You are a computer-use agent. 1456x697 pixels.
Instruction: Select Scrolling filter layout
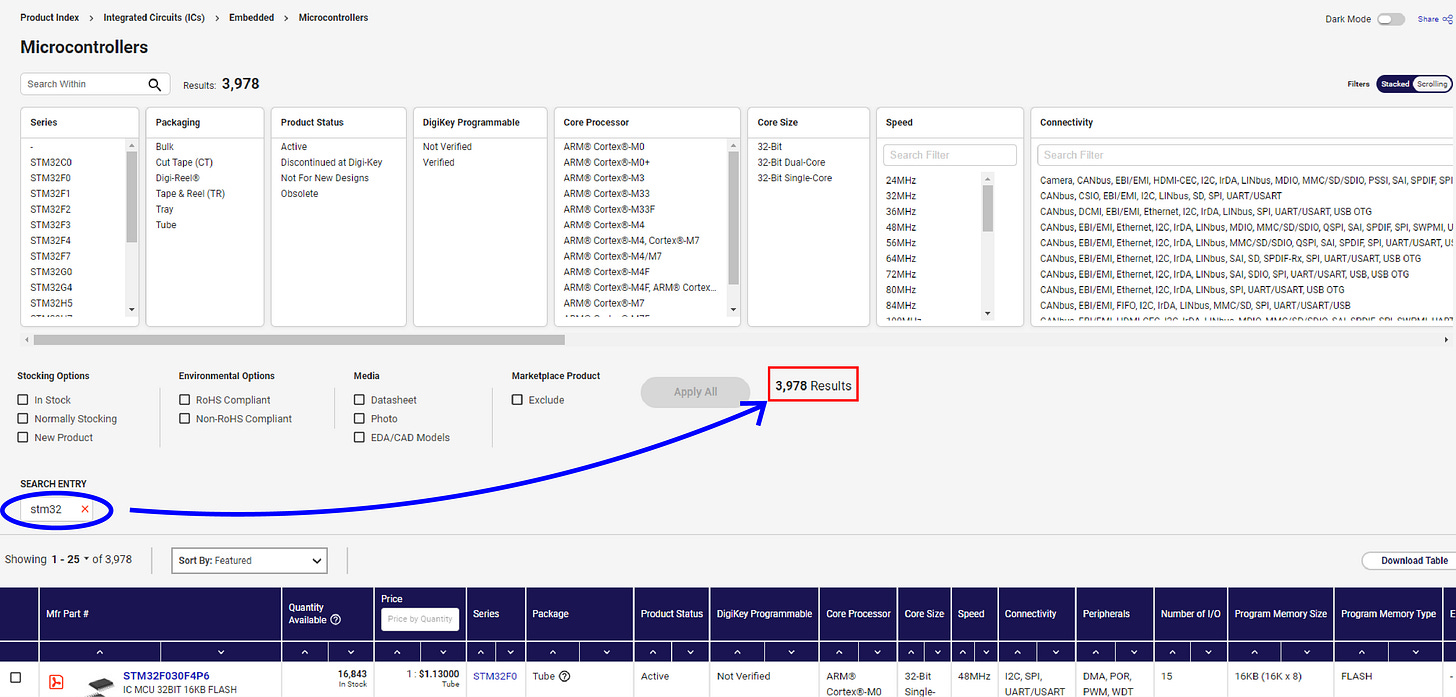1432,84
